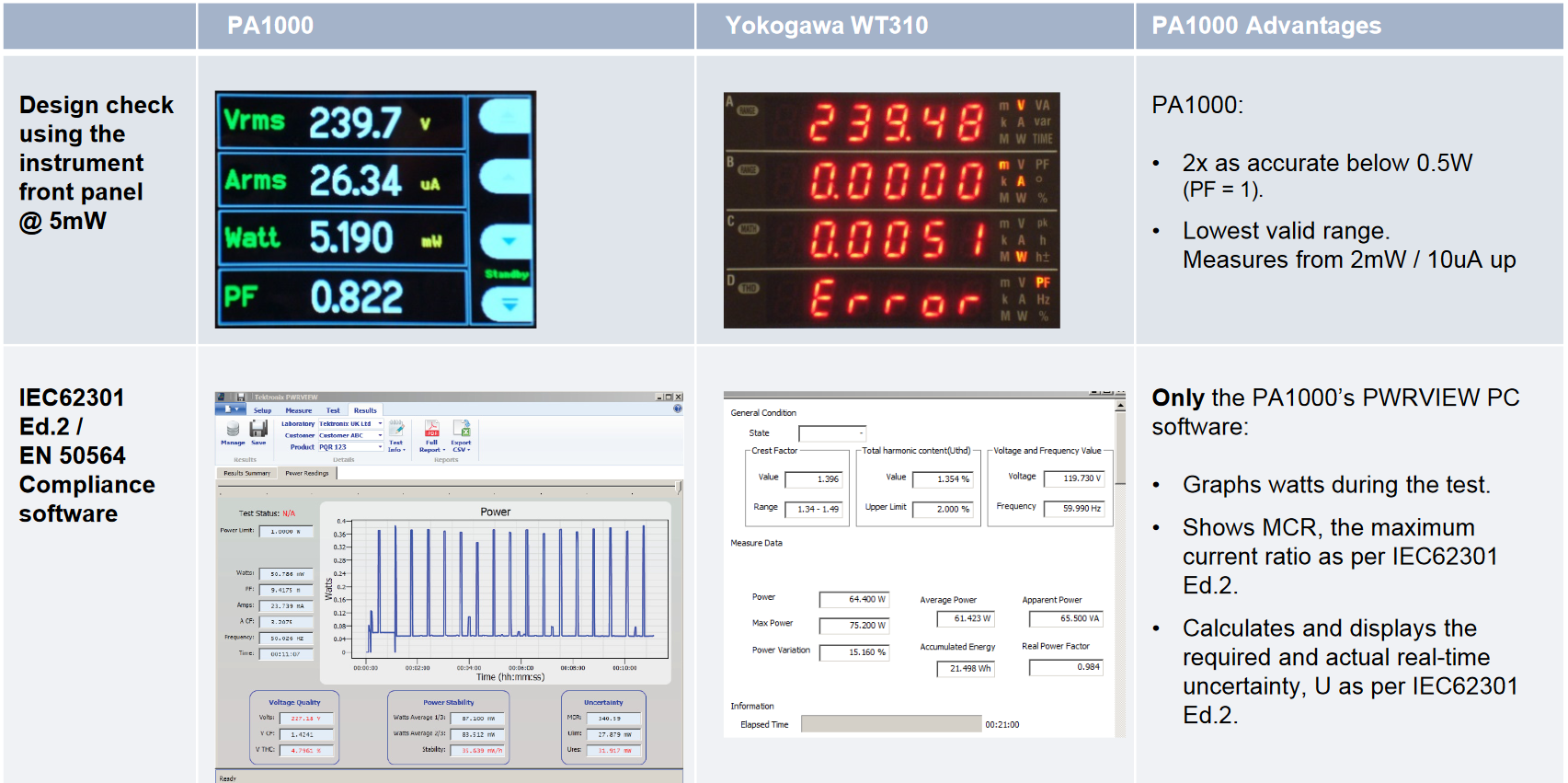Expand the Full Report dropdown arrow
This screenshot has width=1568, height=783.
(443, 451)
